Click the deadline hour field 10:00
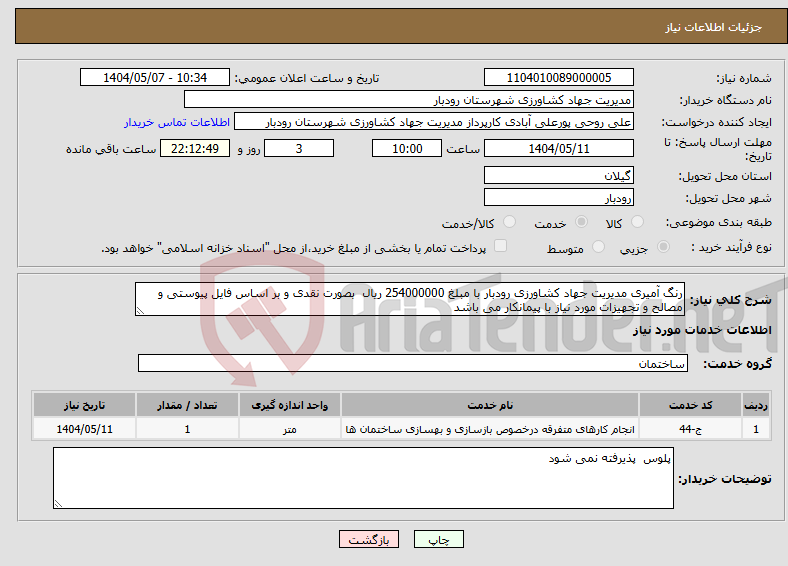Viewport: 788px width, 566px height. point(407,148)
